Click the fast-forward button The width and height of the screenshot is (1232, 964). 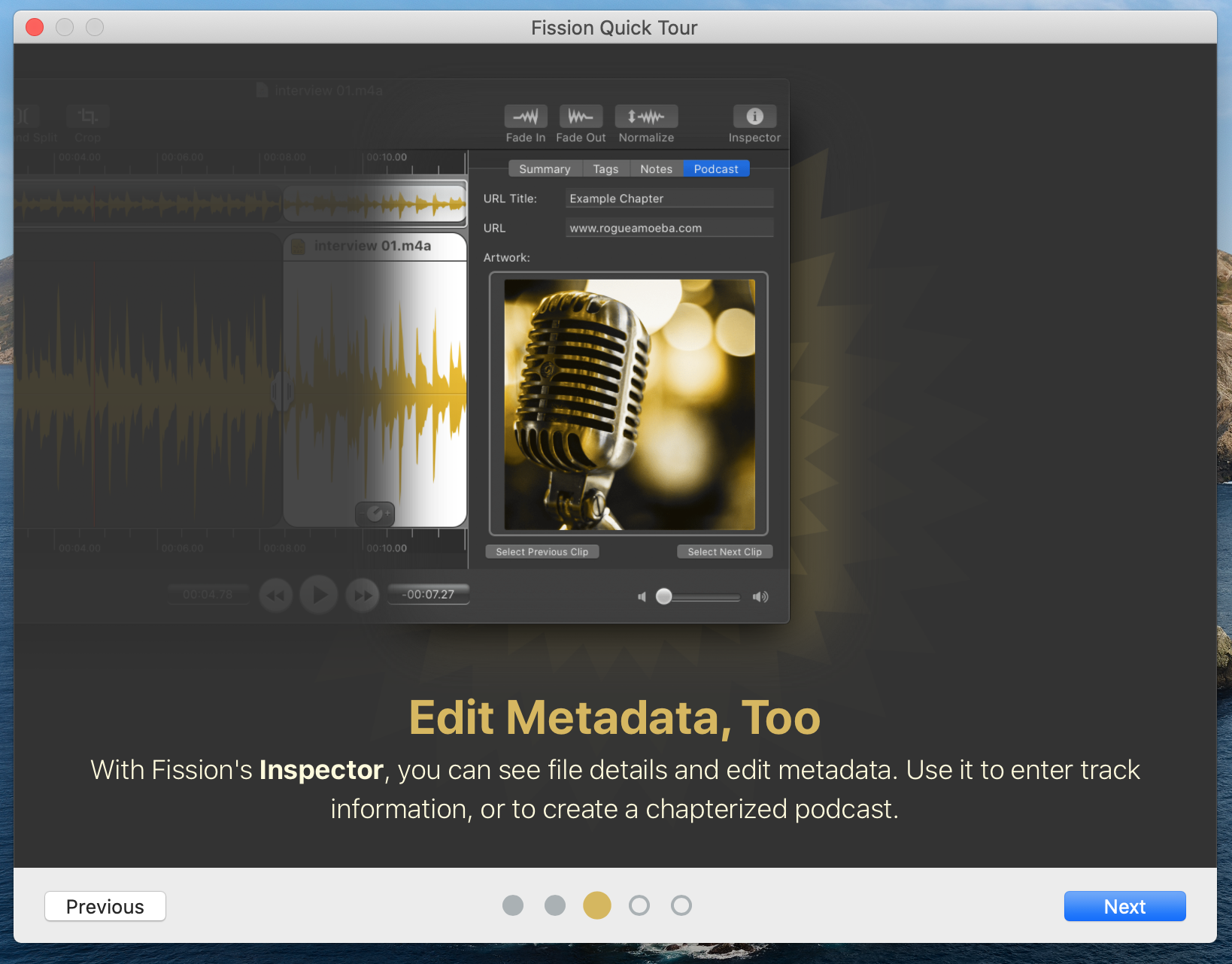363,596
